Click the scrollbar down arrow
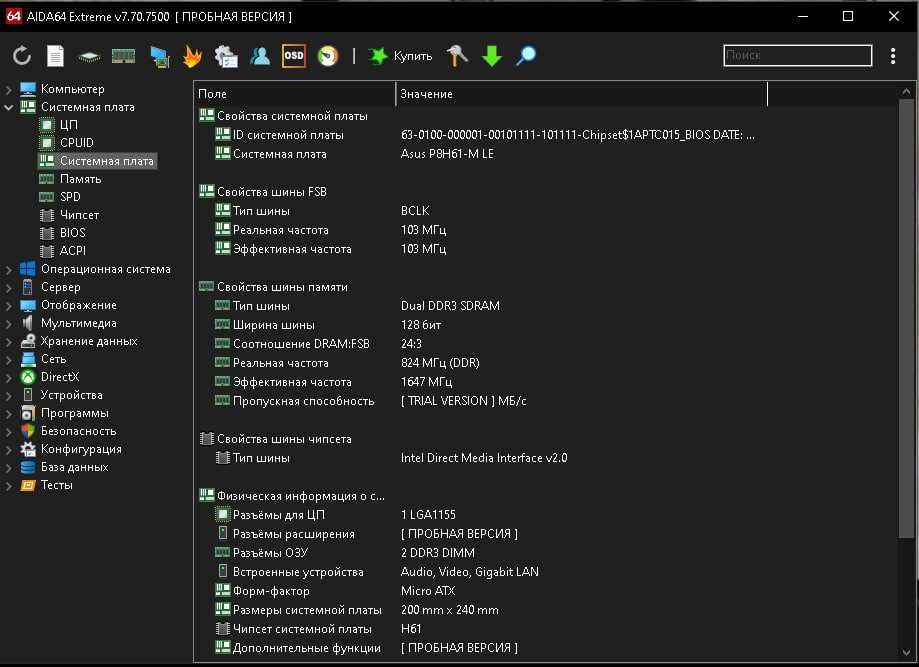The height and width of the screenshot is (667, 919). [x=906, y=652]
